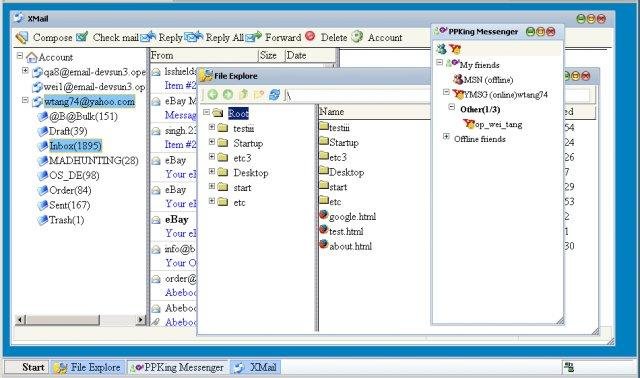Expand the Startup folder in tree
640x378 pixels.
tap(212, 142)
